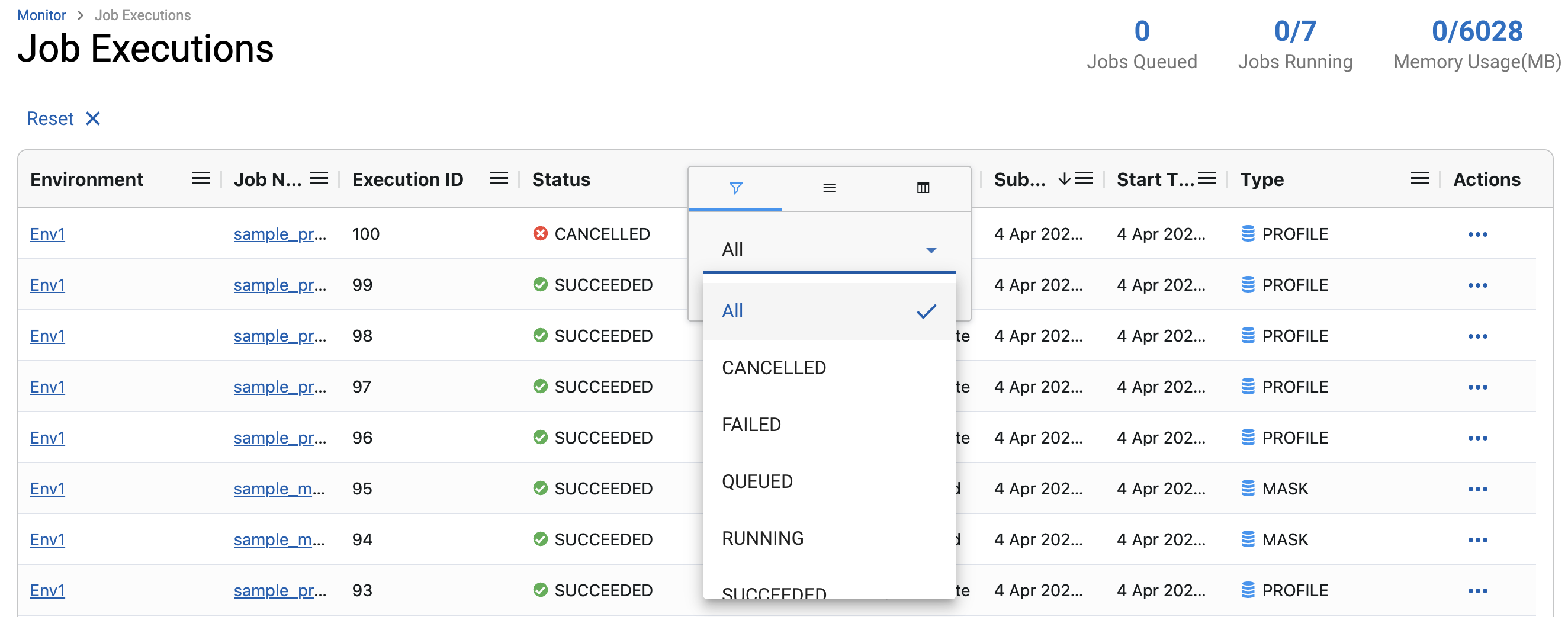The height and width of the screenshot is (617, 1568).
Task: Open the Environment column menu icon
Action: pos(200,179)
